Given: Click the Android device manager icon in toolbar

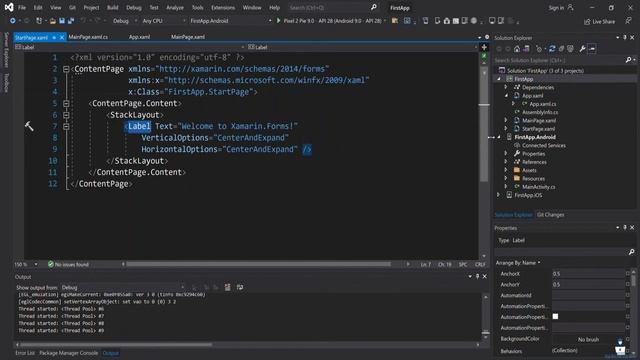Looking at the screenshot, I should [426, 20].
